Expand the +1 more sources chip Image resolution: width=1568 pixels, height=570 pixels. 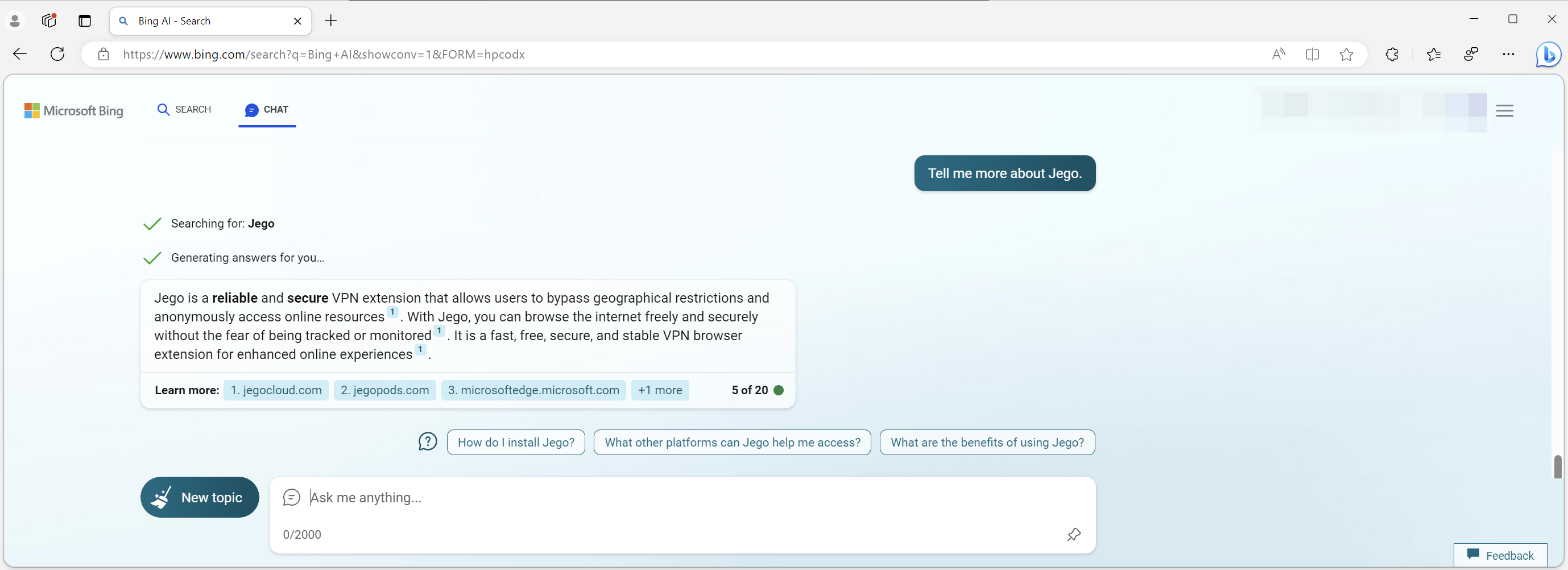(x=660, y=390)
